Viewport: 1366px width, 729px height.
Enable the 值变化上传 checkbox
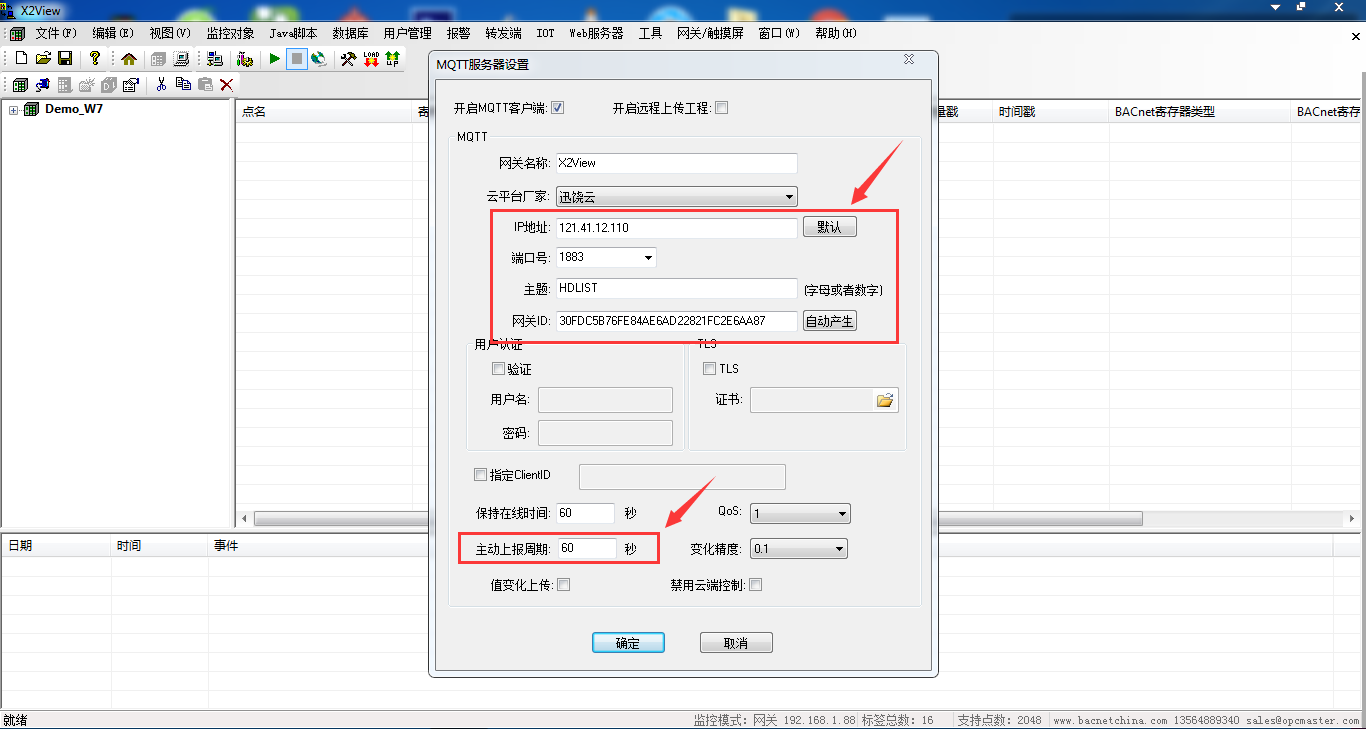pyautogui.click(x=564, y=585)
